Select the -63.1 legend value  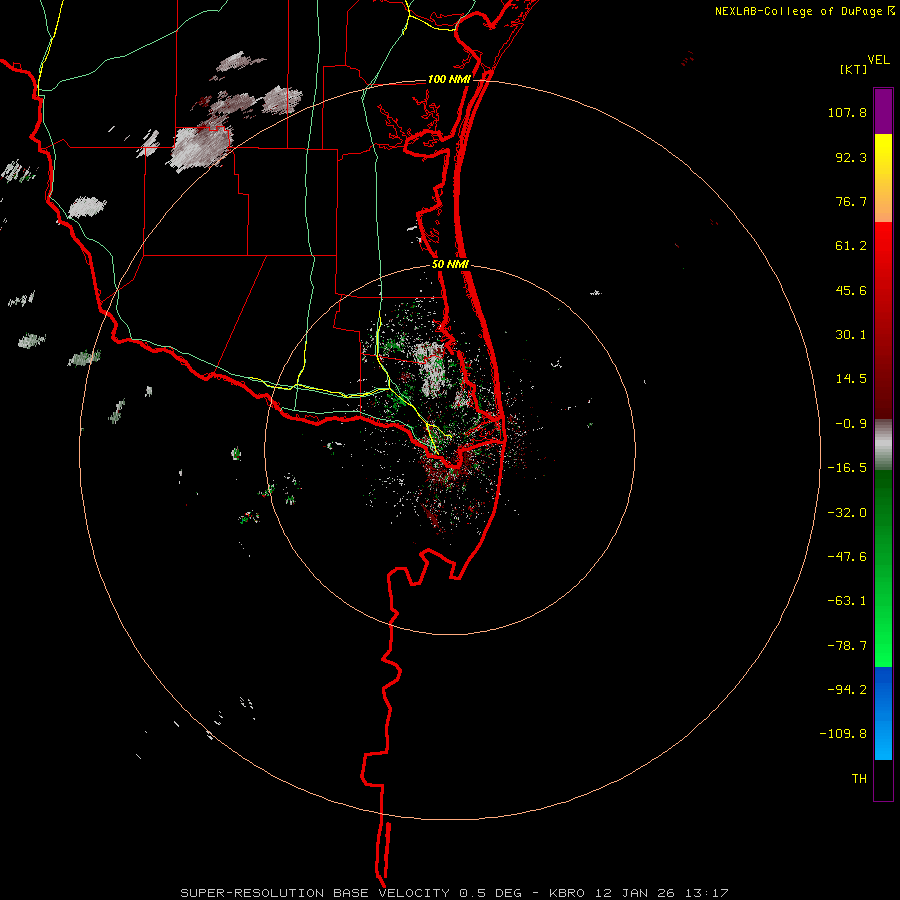click(847, 601)
